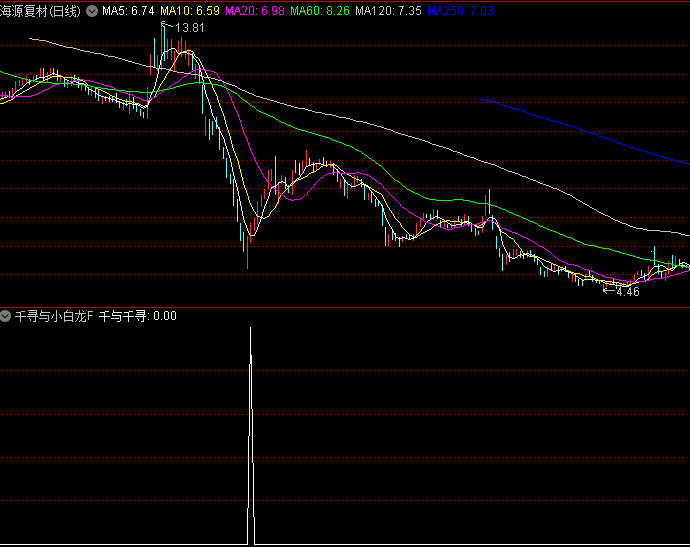Select the stock title 海源复材(日线)

(40, 11)
